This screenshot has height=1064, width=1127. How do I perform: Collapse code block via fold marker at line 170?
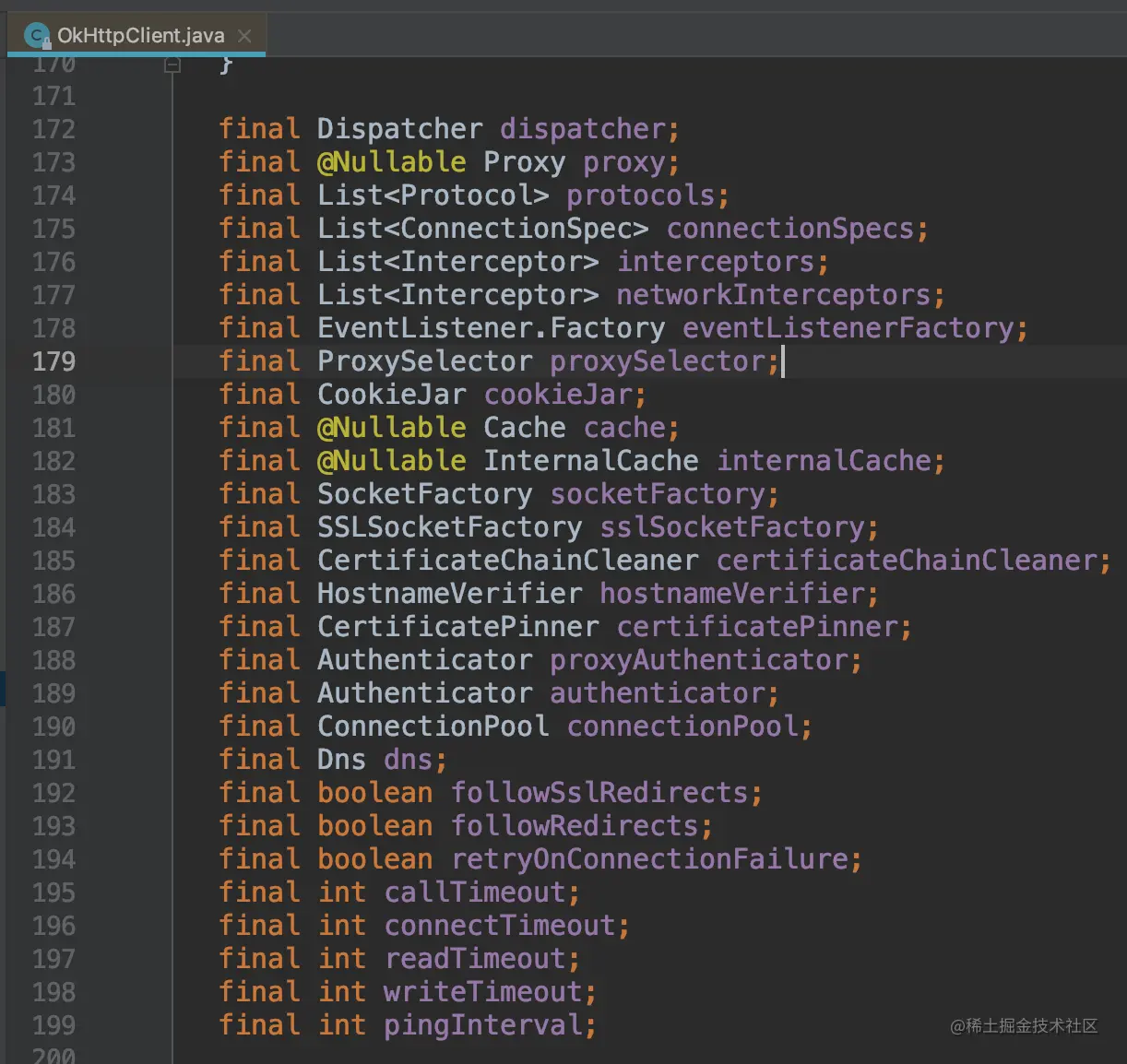click(172, 65)
